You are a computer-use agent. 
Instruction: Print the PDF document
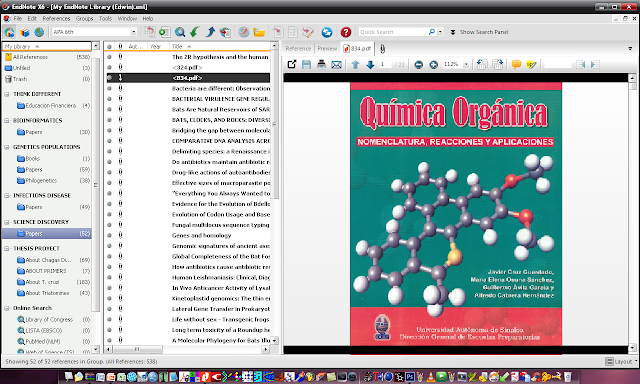(321, 64)
